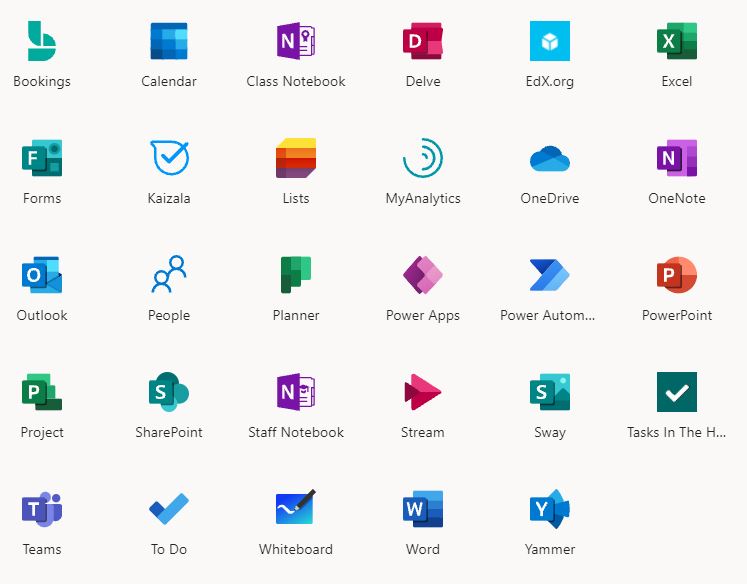Select the "To Do" text label
This screenshot has height=584, width=747.
[169, 550]
